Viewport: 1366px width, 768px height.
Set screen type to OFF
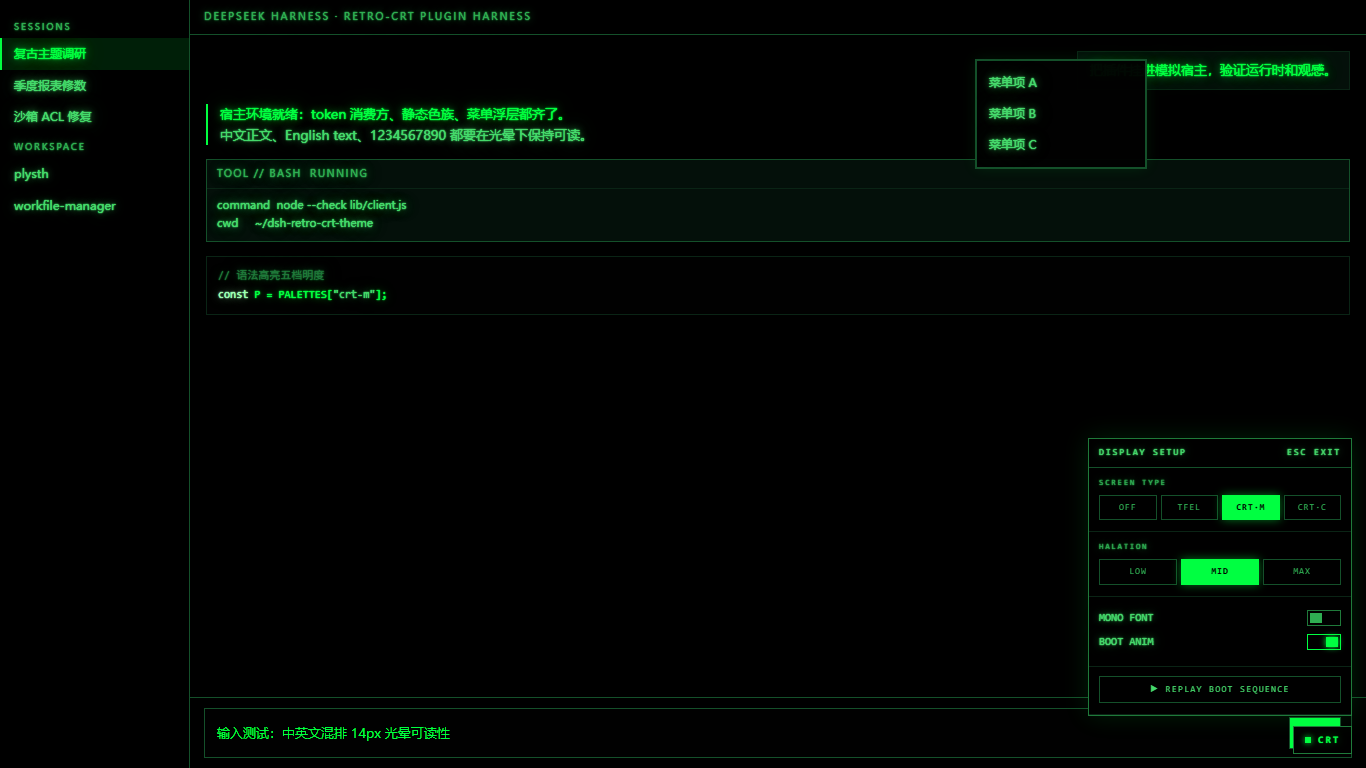click(1127, 507)
